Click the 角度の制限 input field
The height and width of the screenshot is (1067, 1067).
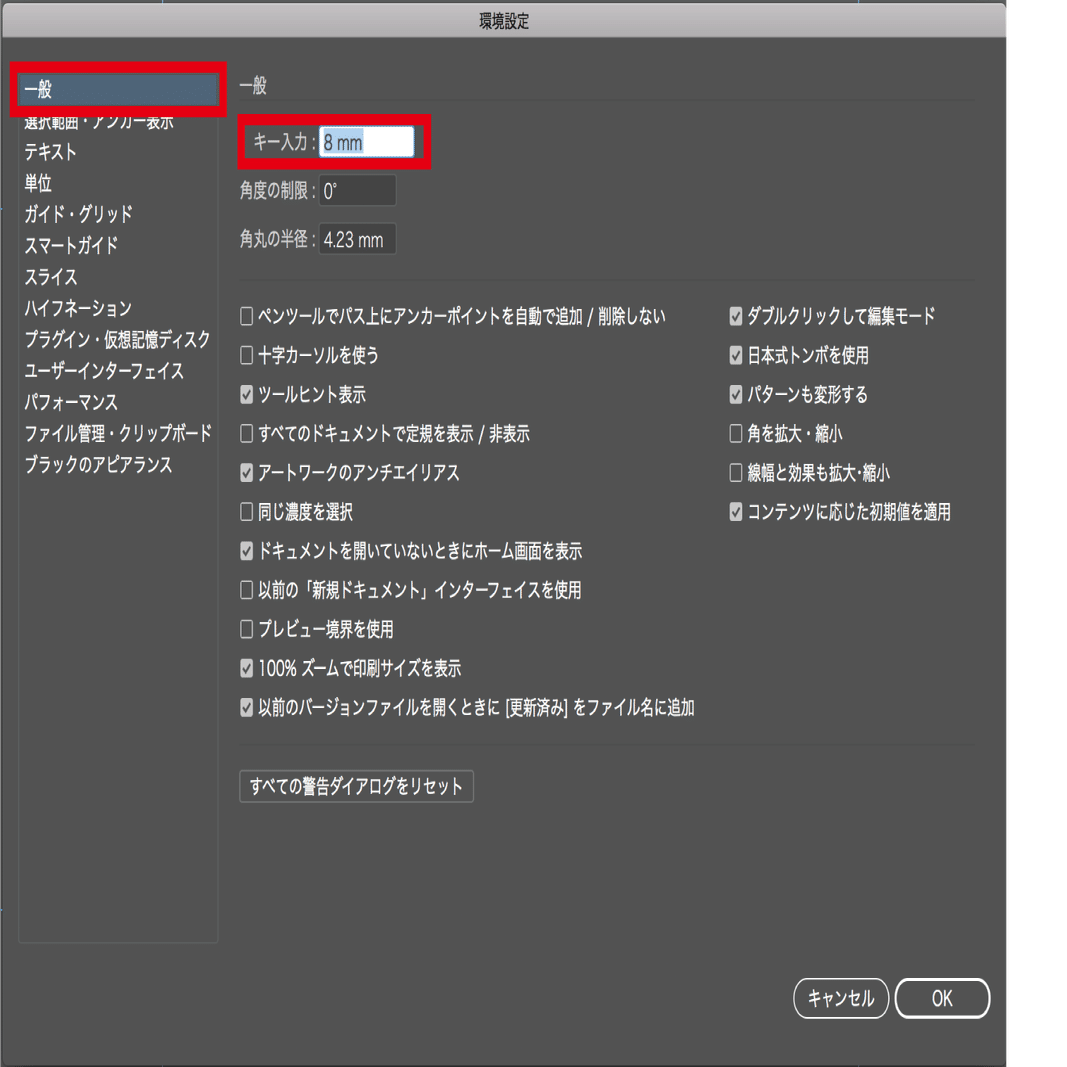click(x=357, y=191)
